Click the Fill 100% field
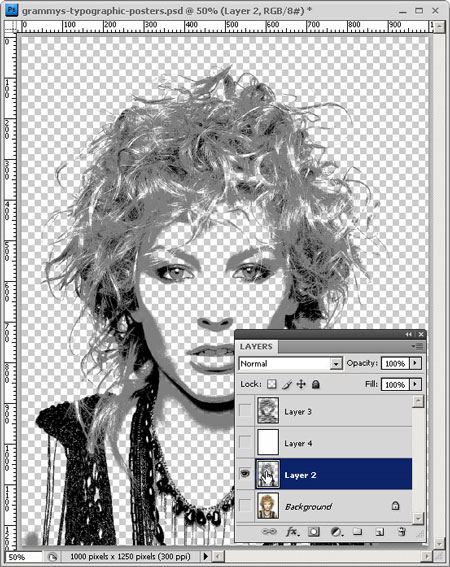This screenshot has height=567, width=450. pyautogui.click(x=395, y=384)
